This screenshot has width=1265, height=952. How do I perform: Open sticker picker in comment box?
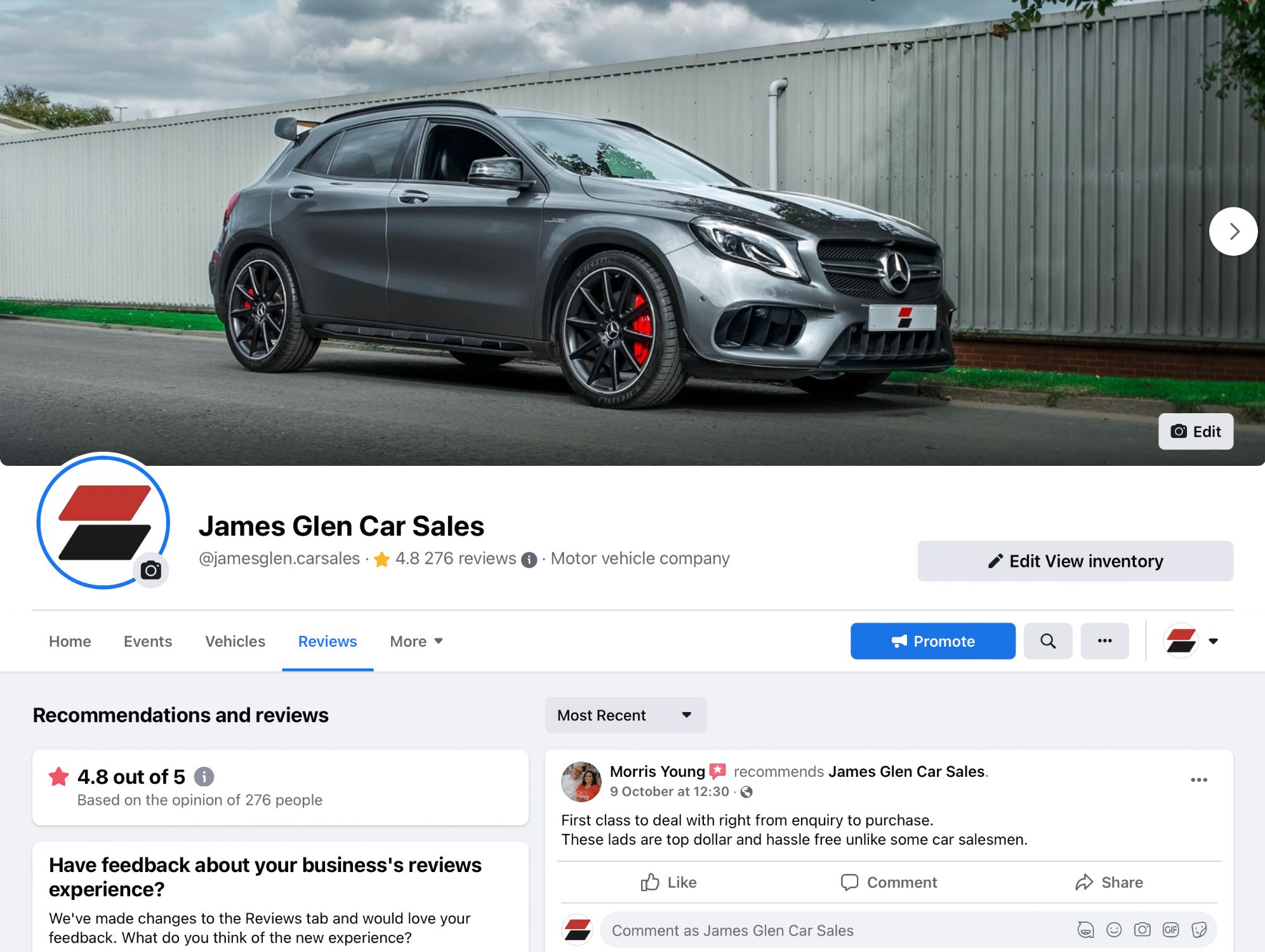tap(1199, 930)
